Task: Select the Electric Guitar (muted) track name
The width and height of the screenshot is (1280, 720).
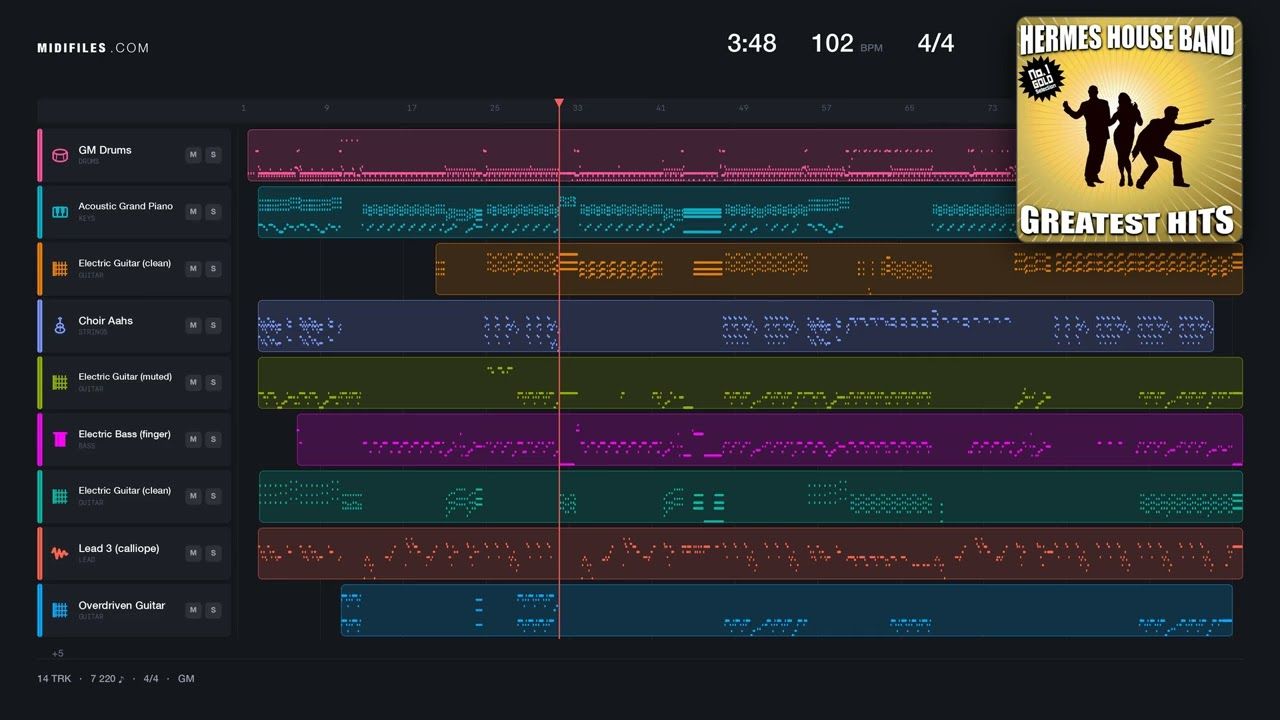Action: [x=126, y=377]
